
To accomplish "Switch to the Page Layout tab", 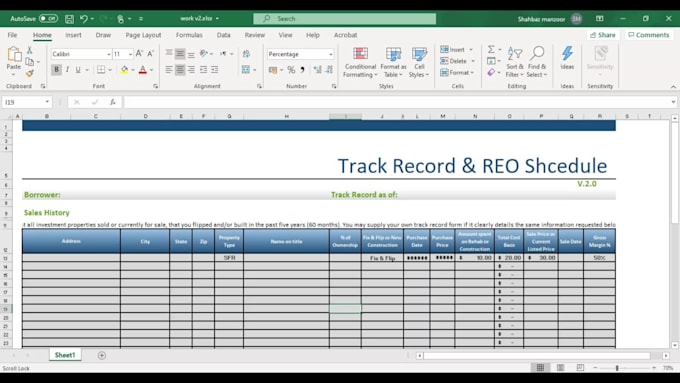I will [143, 35].
